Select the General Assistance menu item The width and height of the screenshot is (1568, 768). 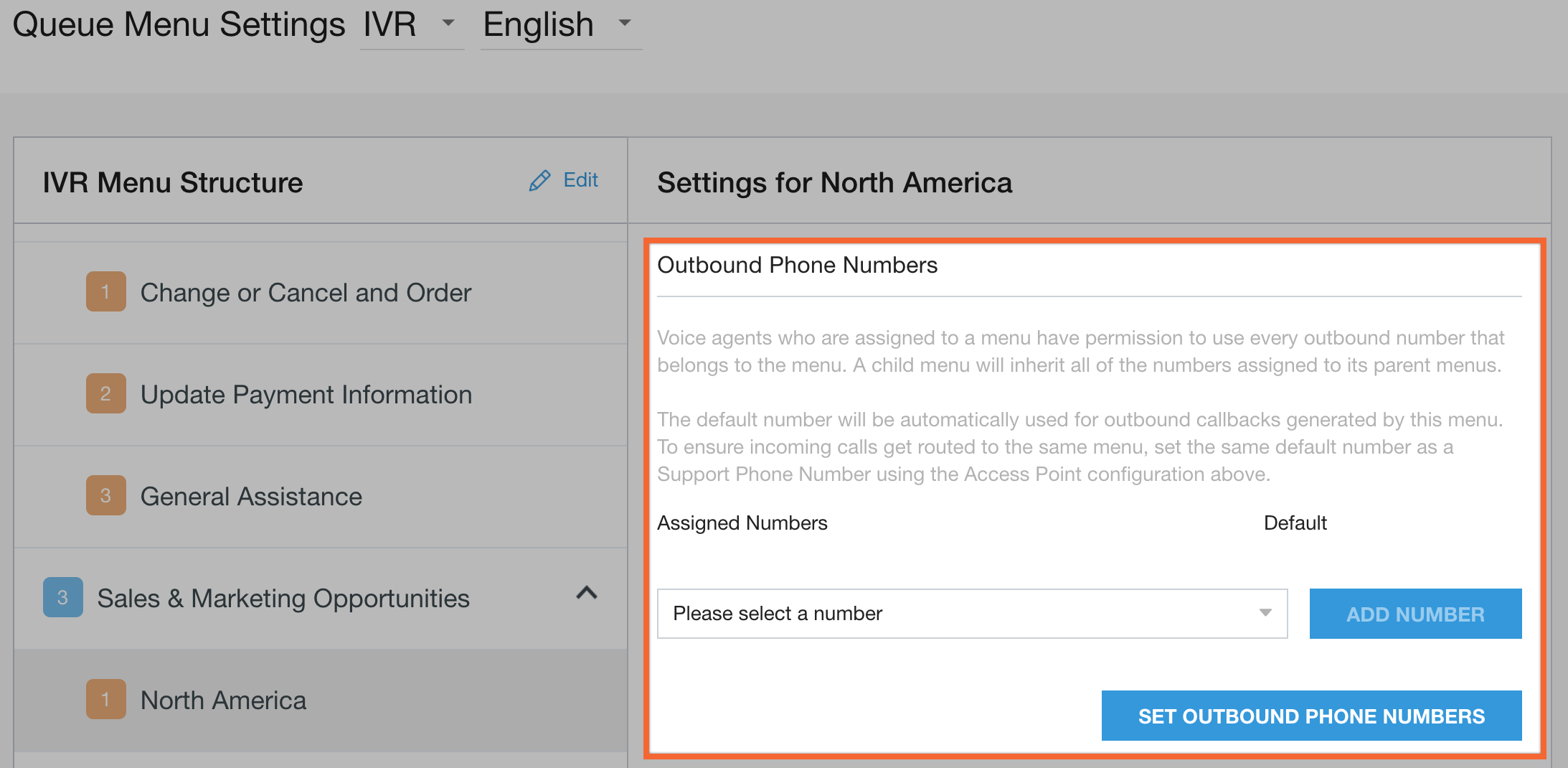pos(252,495)
